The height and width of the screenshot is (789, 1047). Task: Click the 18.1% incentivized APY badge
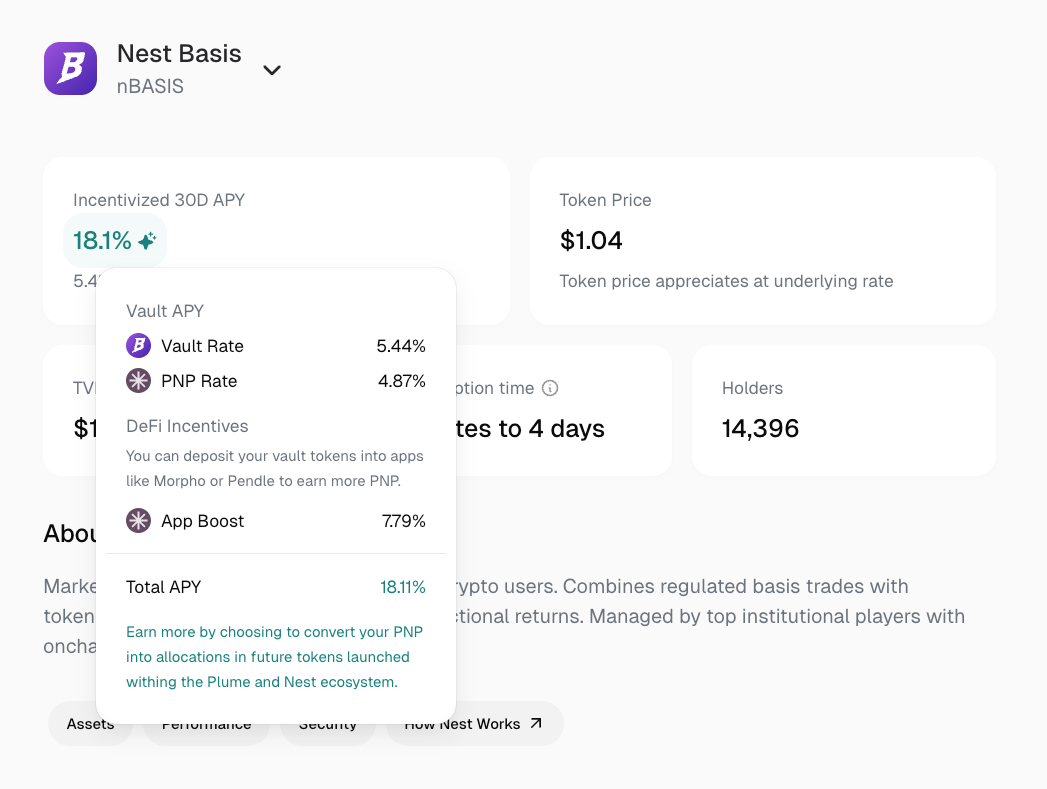(x=115, y=240)
